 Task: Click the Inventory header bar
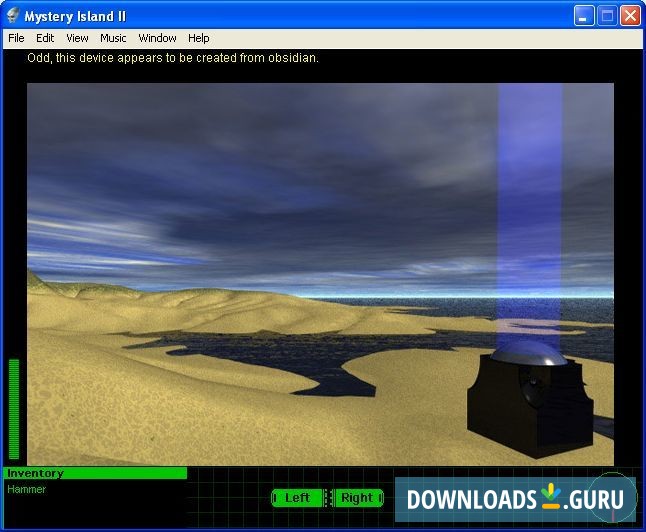95,473
